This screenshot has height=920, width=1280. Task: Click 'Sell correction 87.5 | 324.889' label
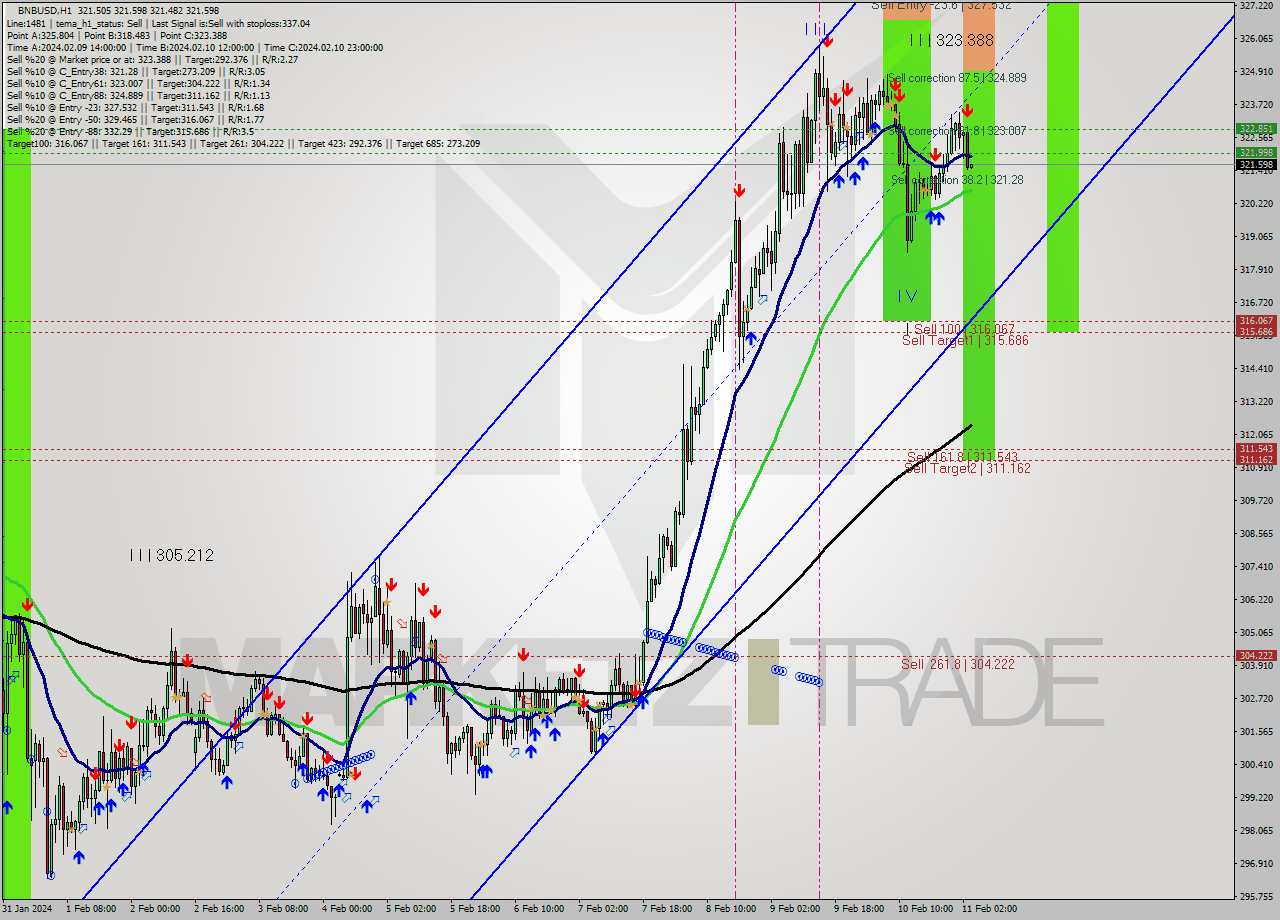(956, 78)
